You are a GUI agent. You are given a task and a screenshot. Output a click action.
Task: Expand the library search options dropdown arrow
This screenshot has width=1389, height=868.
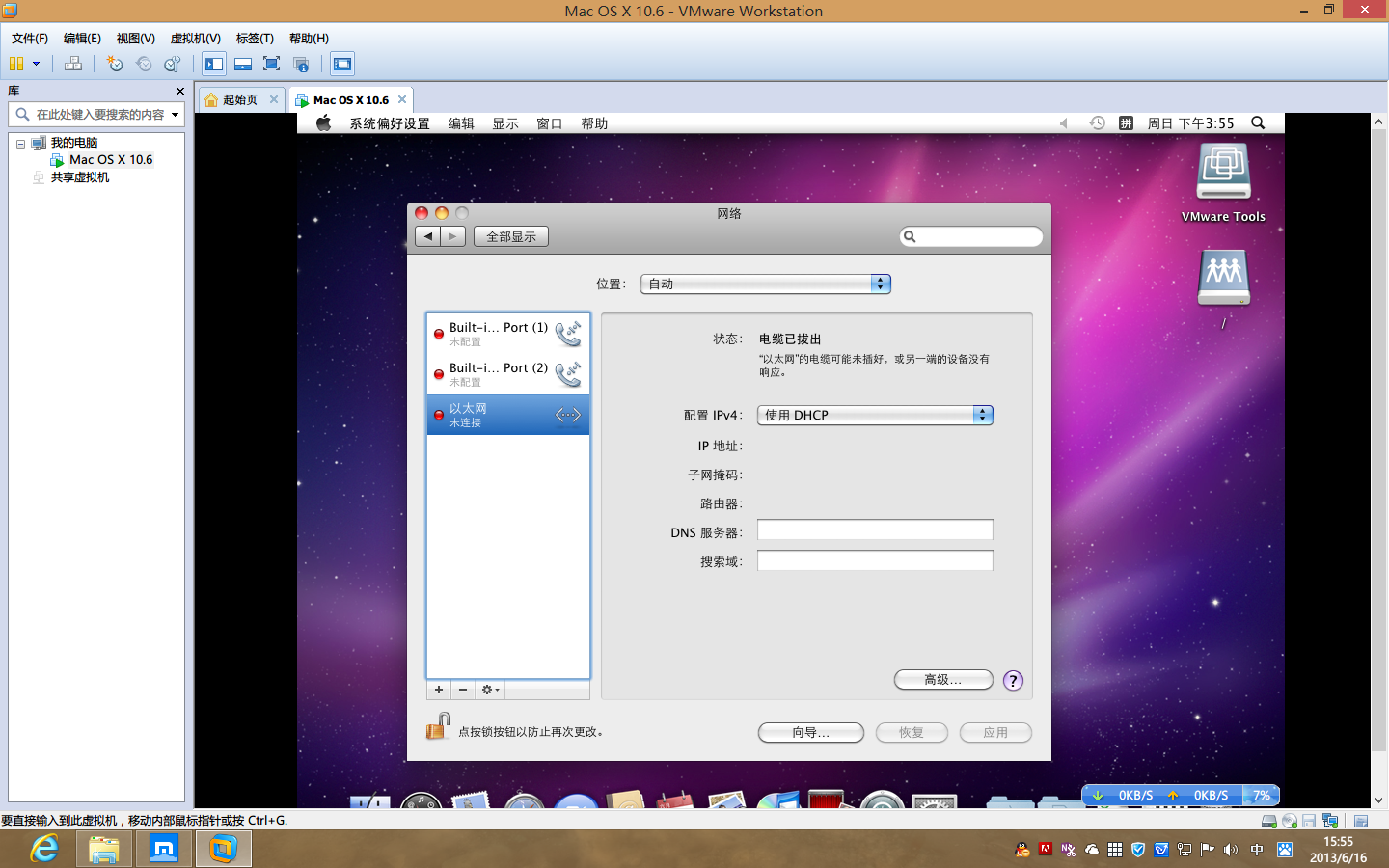175,115
